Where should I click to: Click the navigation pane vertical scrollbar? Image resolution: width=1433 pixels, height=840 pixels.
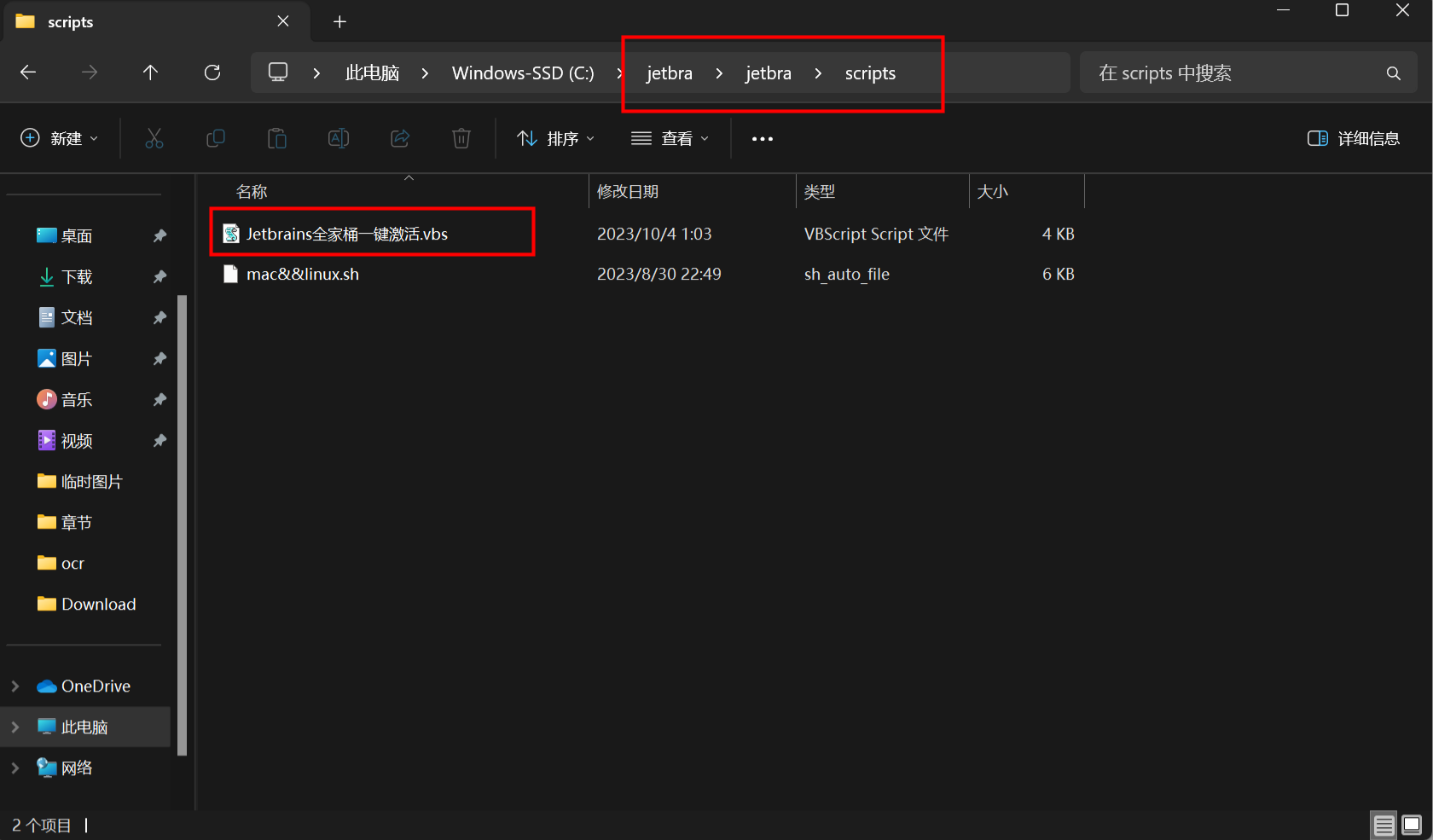(x=182, y=524)
